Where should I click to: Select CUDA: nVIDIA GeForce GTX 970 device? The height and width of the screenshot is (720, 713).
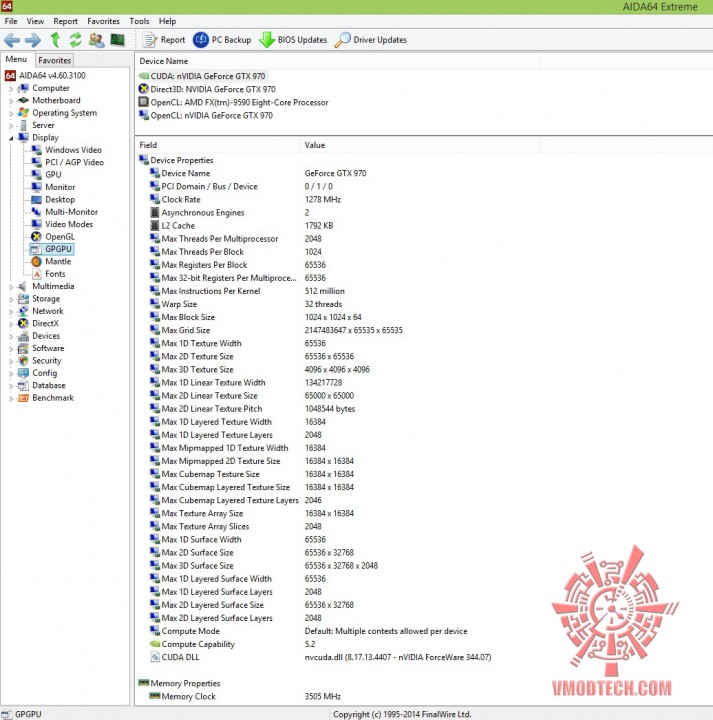(202, 76)
